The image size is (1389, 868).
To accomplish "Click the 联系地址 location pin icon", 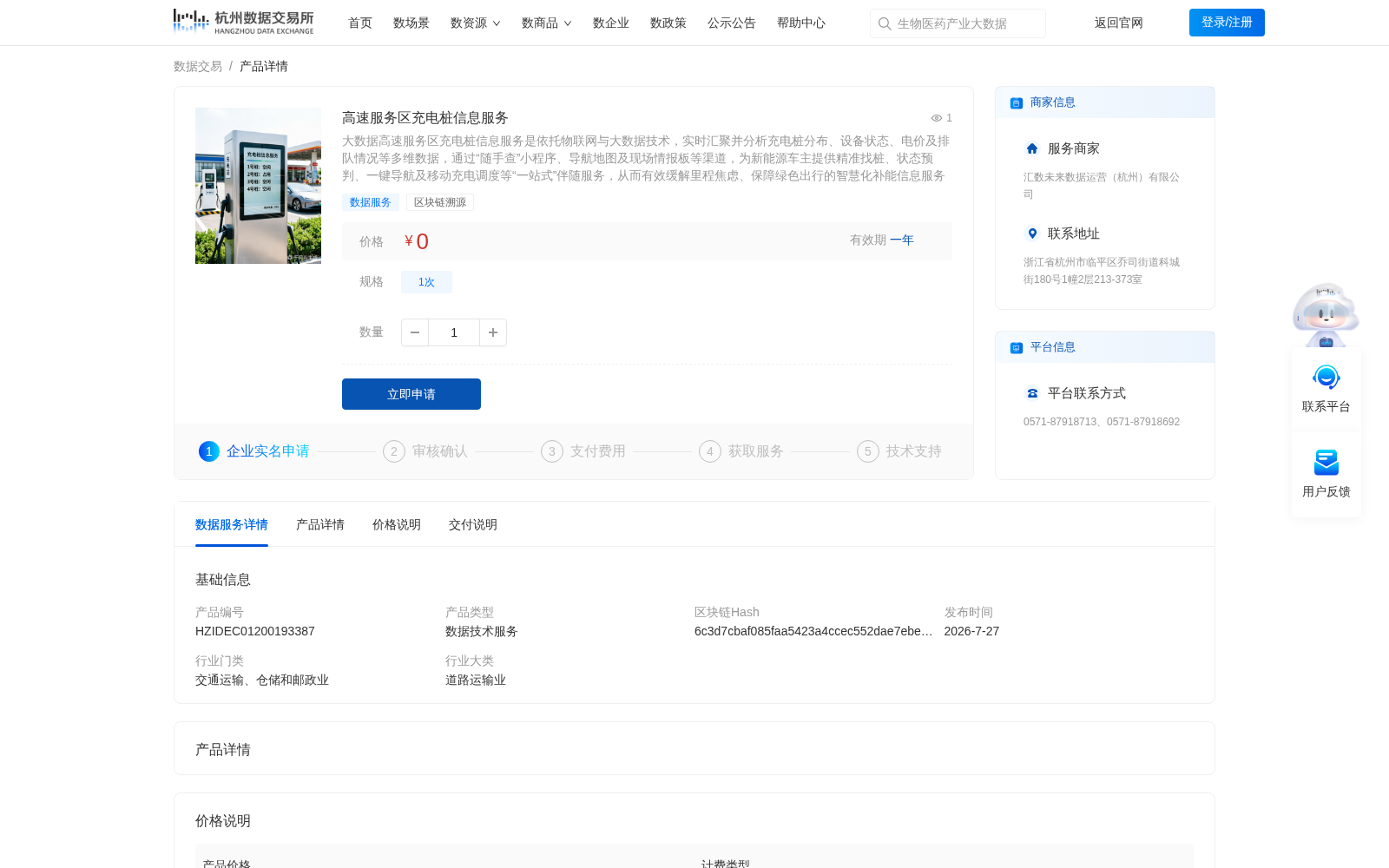I will pos(1032,233).
